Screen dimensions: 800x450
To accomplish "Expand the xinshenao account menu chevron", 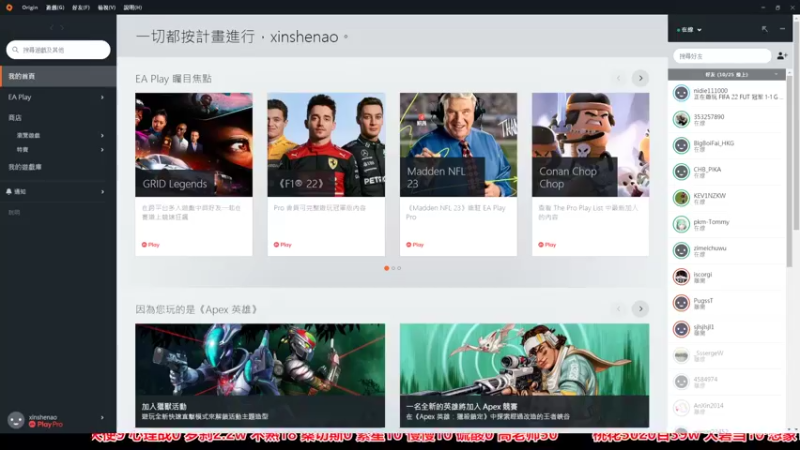I will click(x=102, y=417).
